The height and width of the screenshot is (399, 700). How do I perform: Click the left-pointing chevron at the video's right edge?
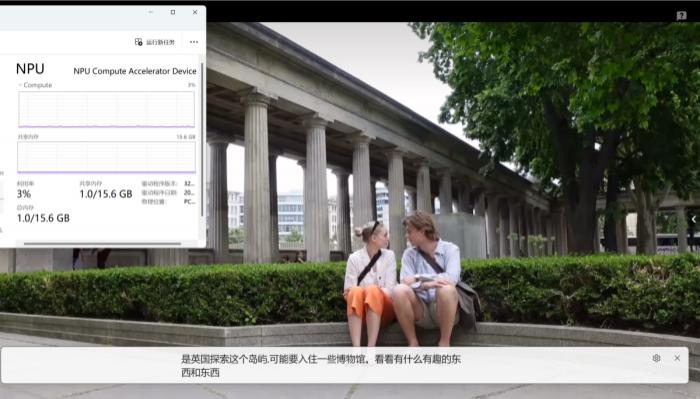(x=693, y=219)
